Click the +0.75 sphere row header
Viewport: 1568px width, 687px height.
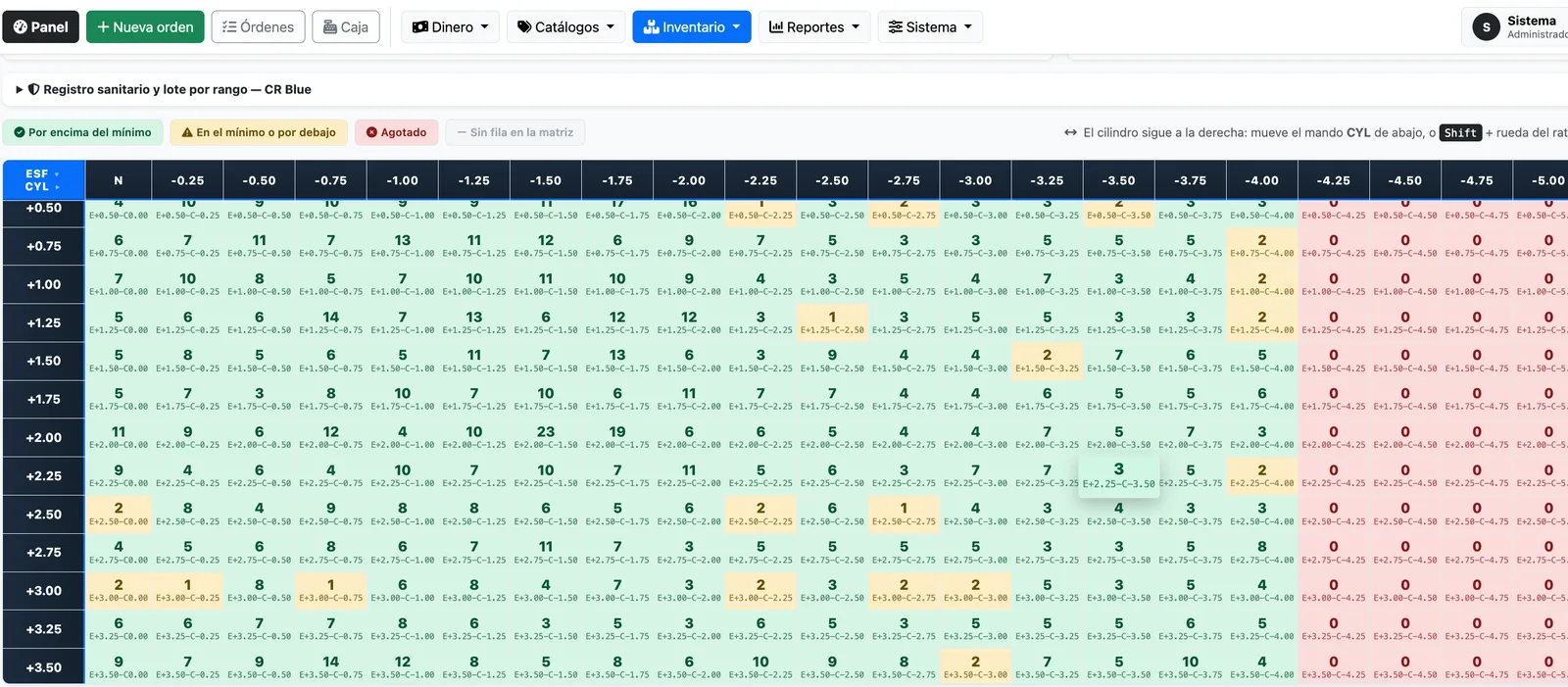43,247
